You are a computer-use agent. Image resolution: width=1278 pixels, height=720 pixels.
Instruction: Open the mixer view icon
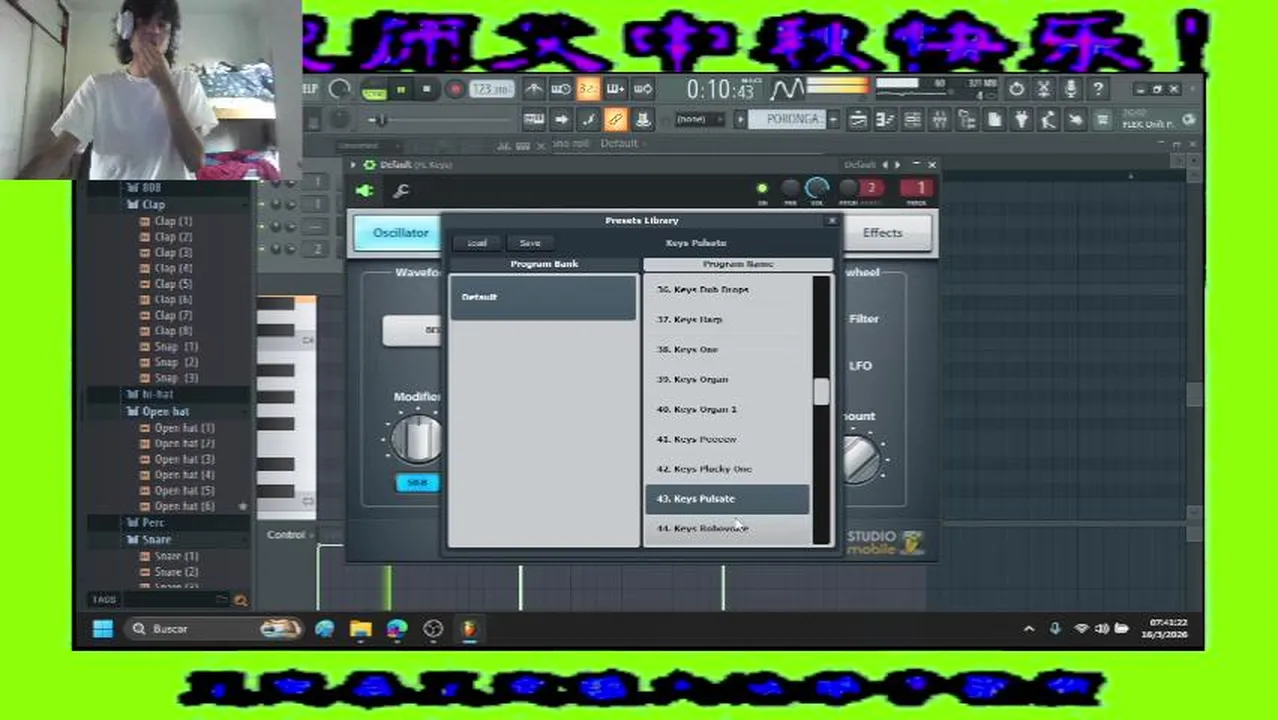click(x=939, y=120)
